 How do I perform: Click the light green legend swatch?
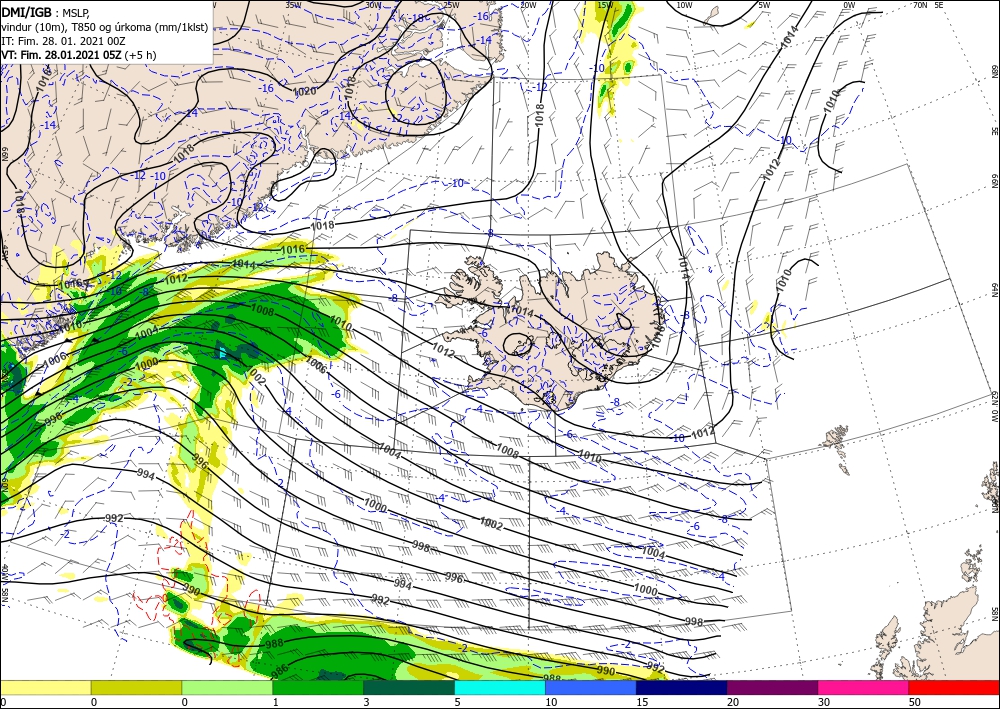coord(227,687)
